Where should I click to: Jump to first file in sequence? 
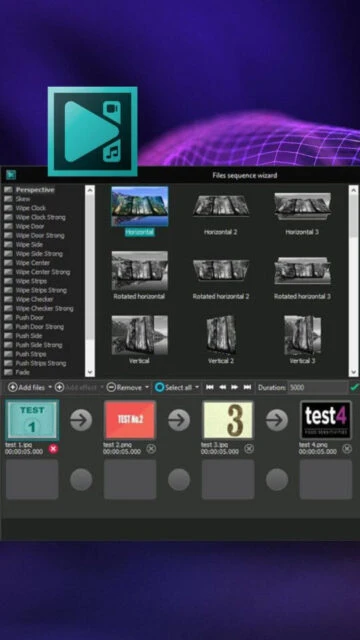(x=210, y=387)
